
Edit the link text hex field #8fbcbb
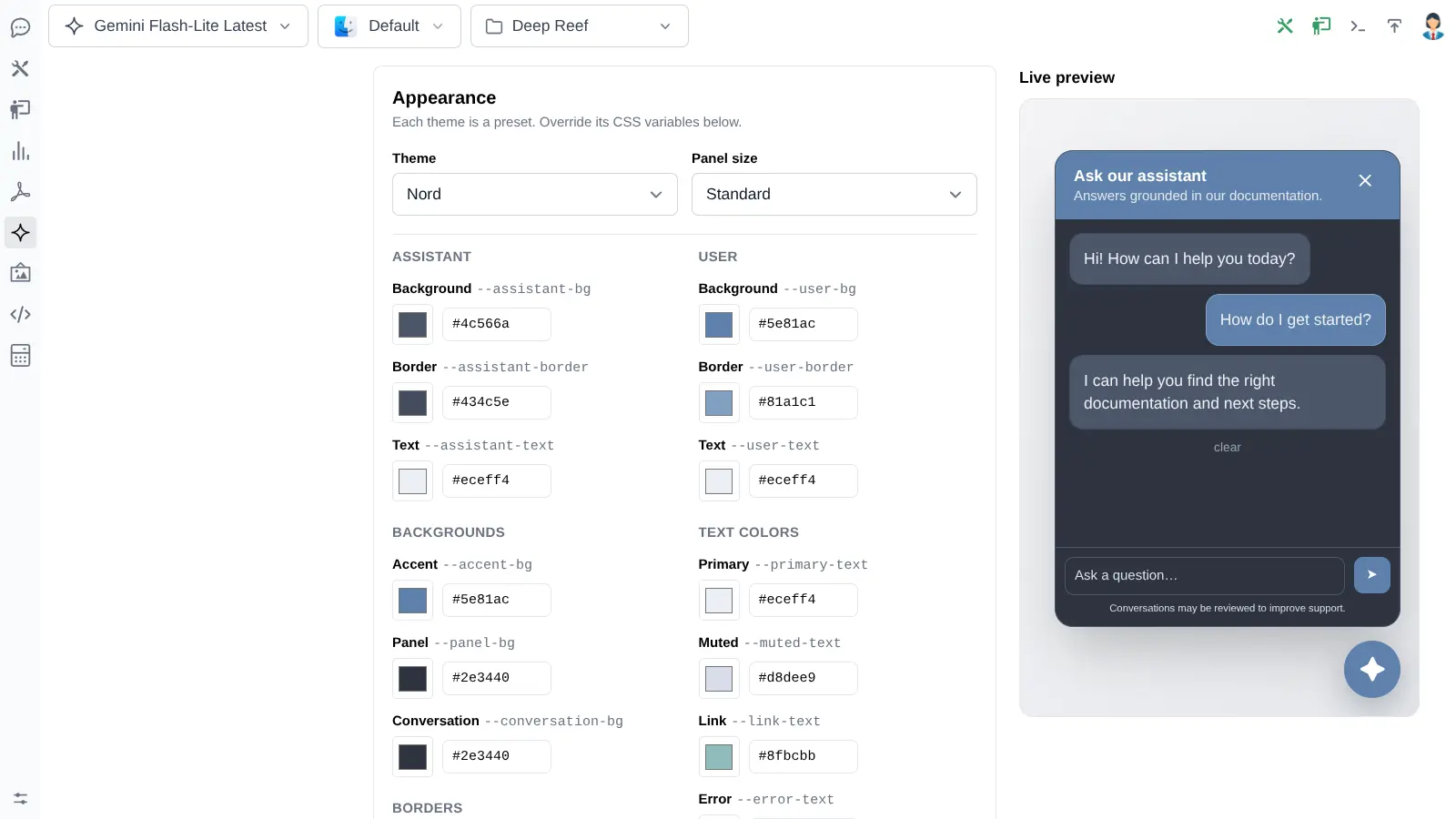(x=804, y=756)
